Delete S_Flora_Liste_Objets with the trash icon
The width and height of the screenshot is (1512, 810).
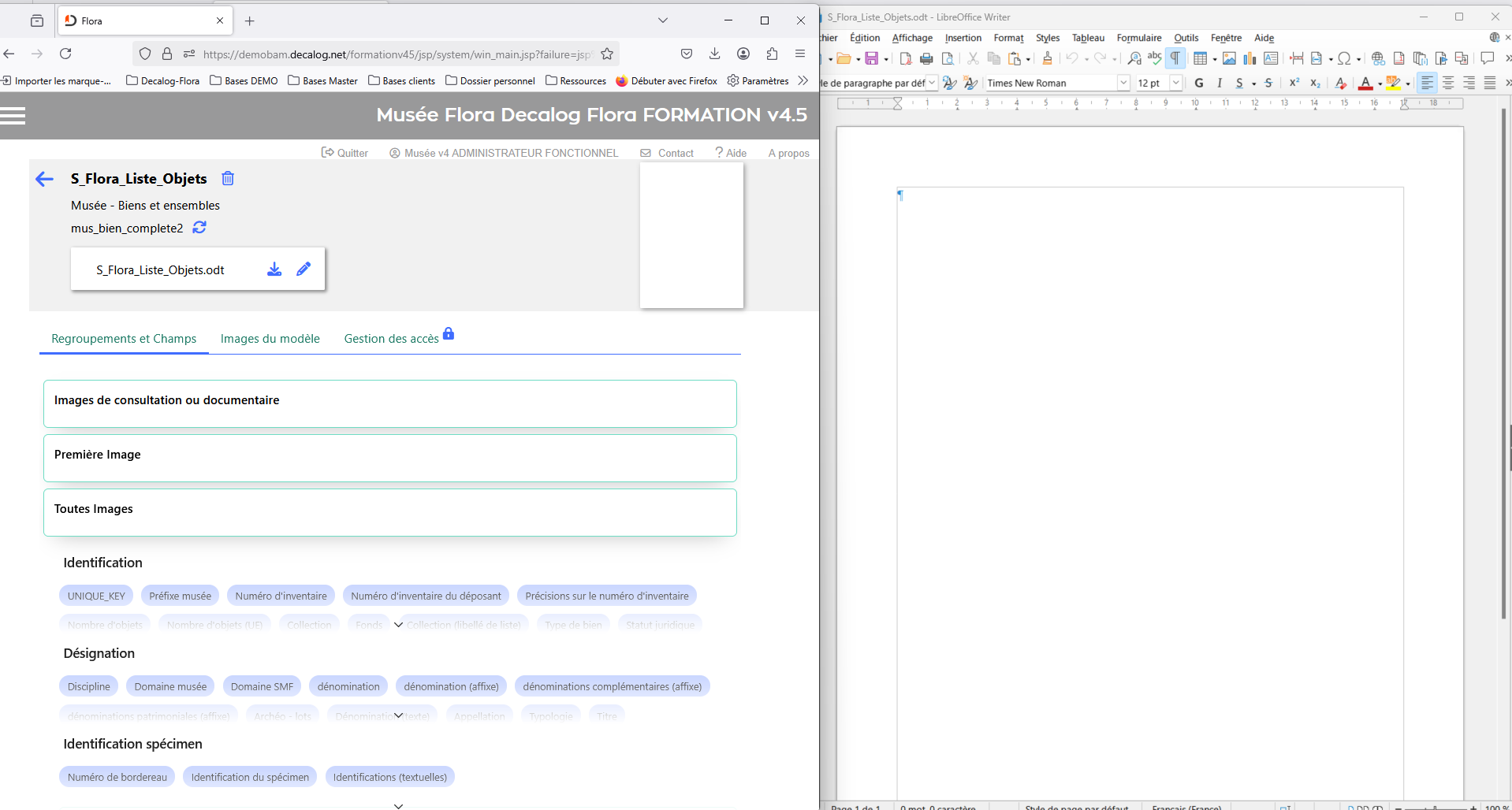(x=228, y=179)
